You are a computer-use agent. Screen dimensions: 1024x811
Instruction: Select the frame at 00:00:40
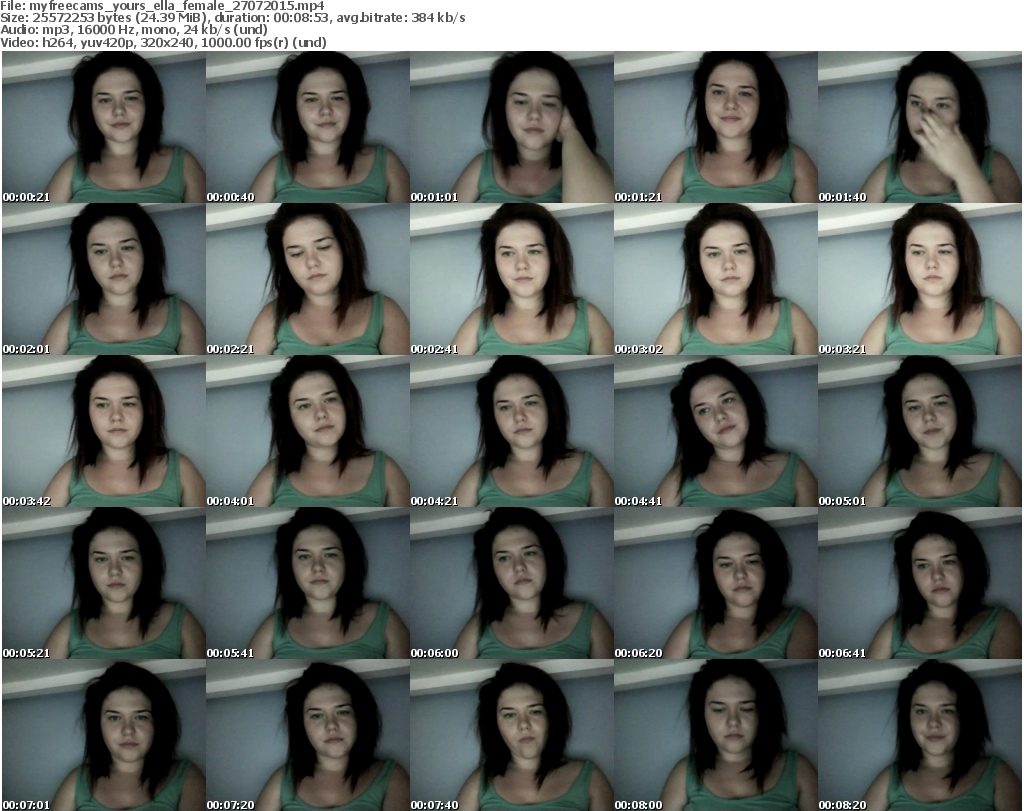pyautogui.click(x=308, y=127)
